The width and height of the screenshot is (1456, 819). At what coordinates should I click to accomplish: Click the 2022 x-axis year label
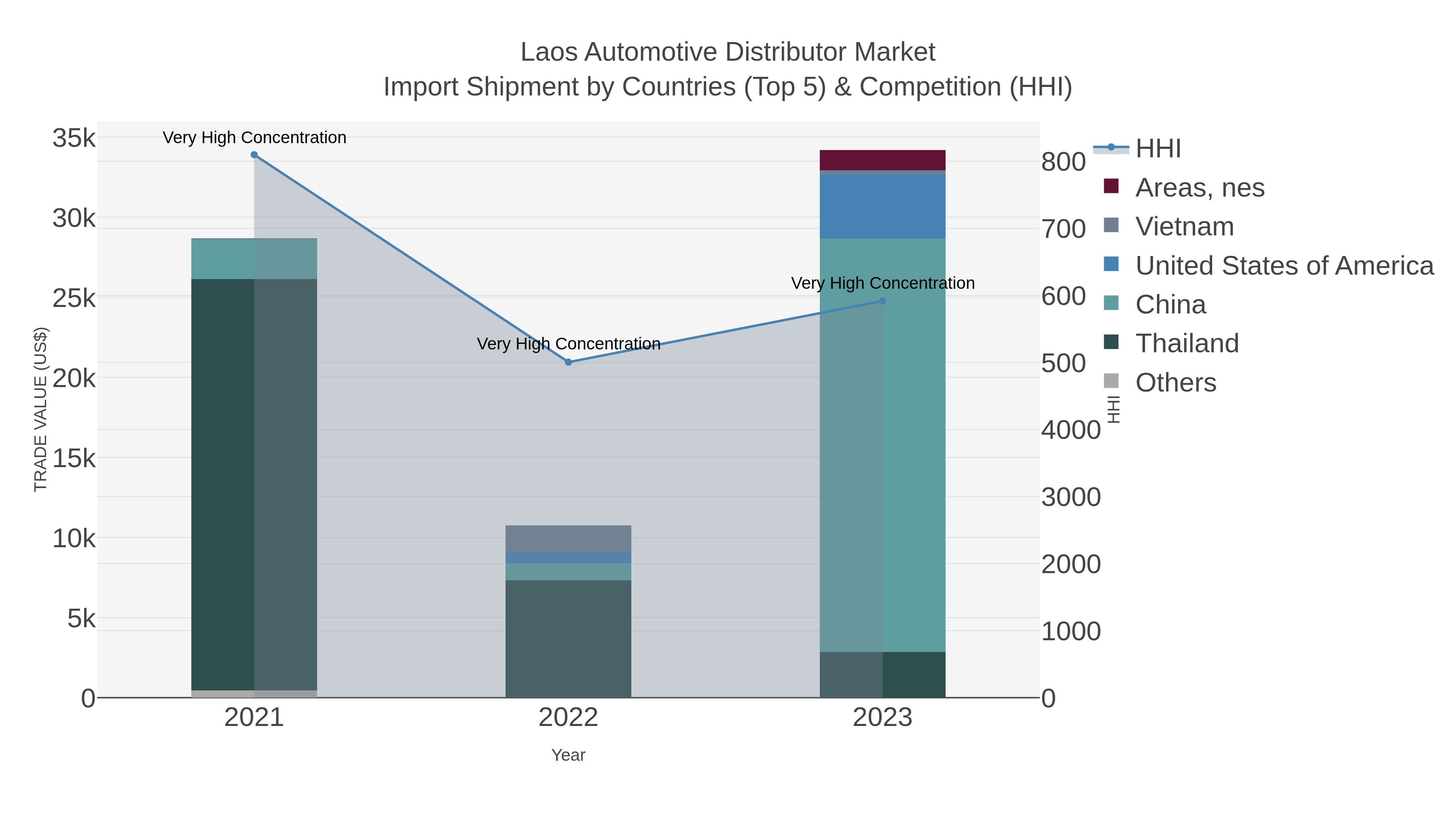pyautogui.click(x=568, y=718)
